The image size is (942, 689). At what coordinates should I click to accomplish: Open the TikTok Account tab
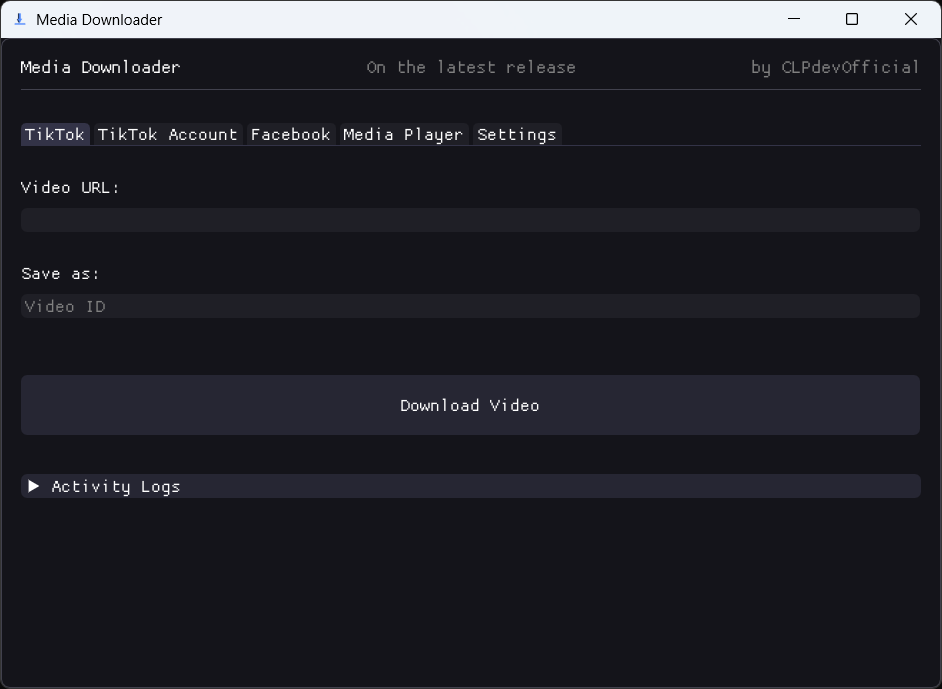(168, 134)
